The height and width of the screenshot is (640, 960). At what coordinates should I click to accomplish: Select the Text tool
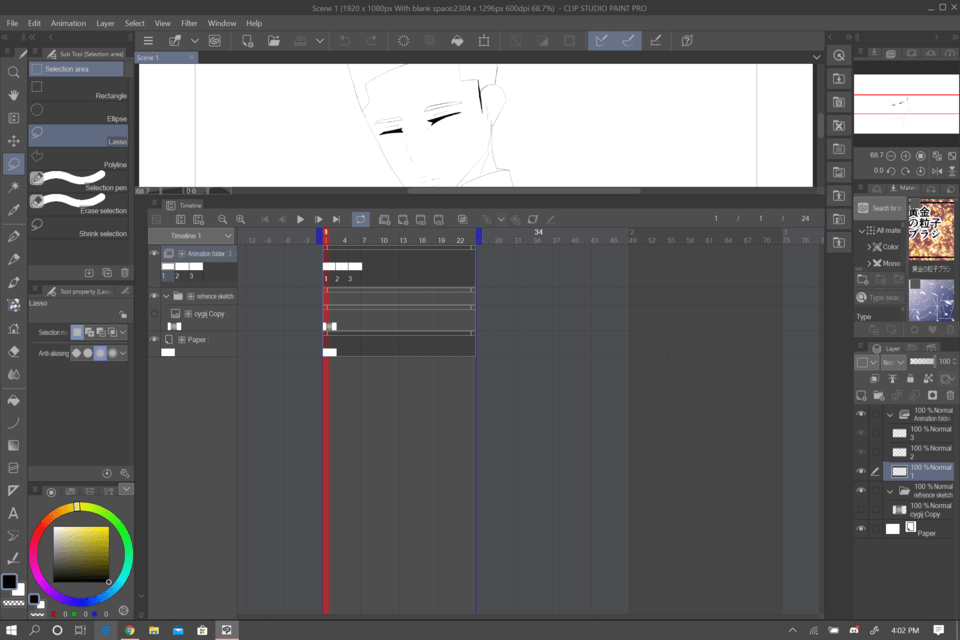[x=14, y=513]
